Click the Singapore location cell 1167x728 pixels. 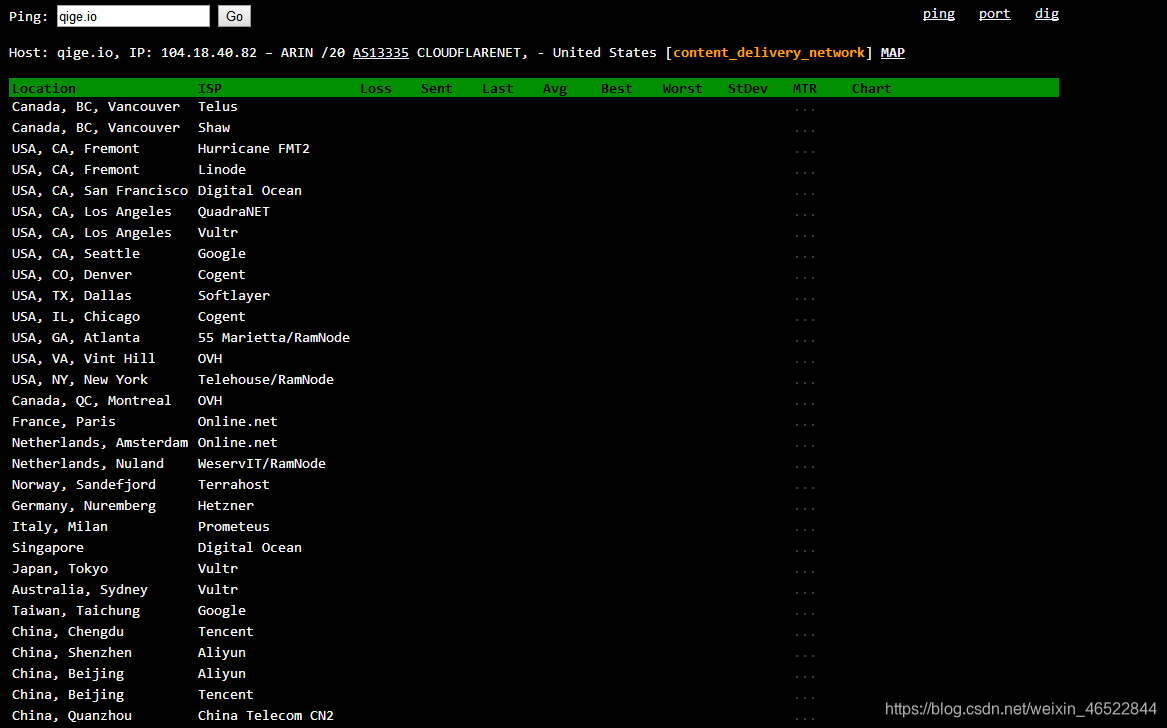[48, 547]
